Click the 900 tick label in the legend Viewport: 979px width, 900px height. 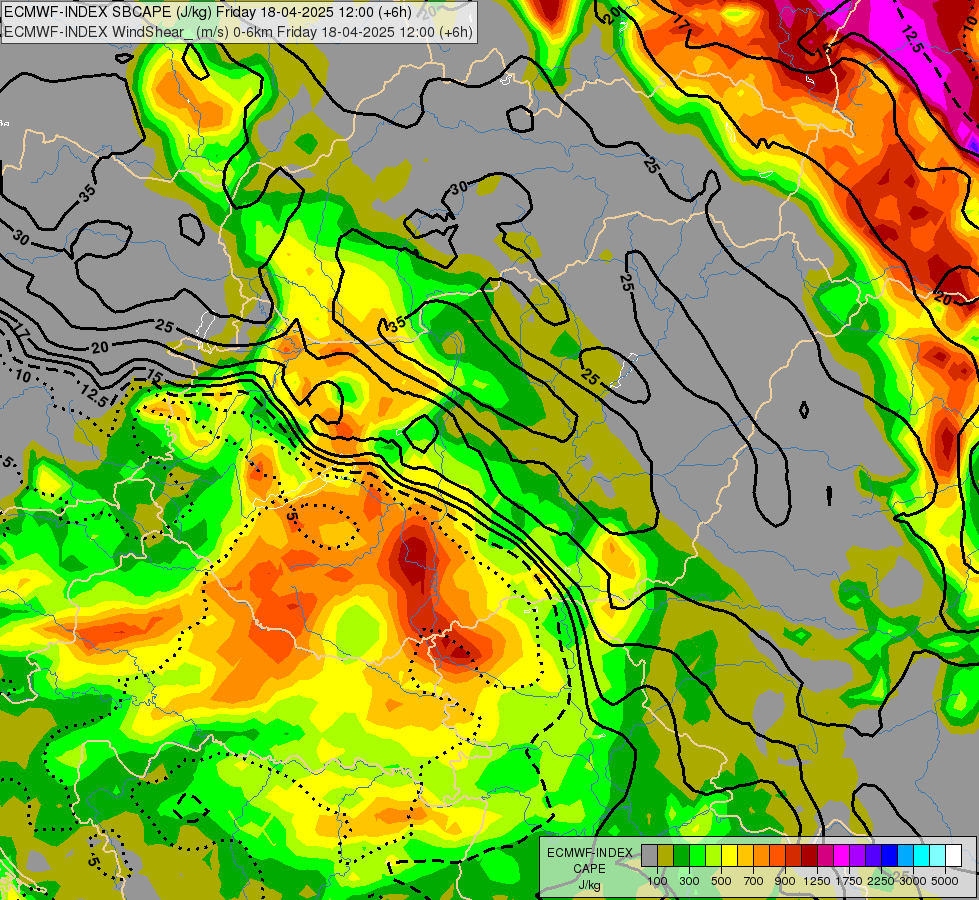coord(785,881)
